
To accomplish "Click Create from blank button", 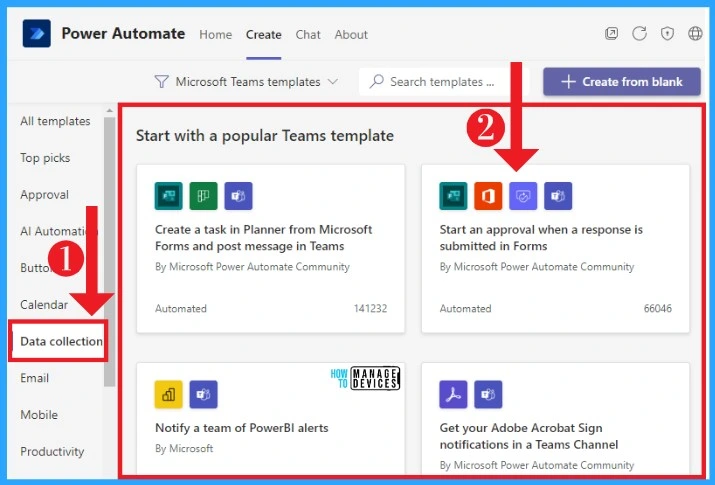I will click(622, 82).
